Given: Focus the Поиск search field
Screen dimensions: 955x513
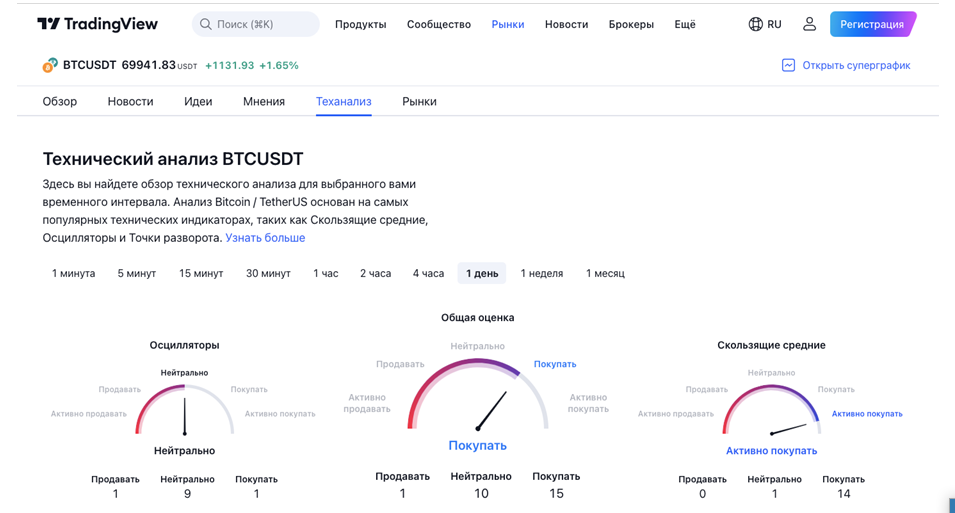Looking at the screenshot, I should [256, 24].
